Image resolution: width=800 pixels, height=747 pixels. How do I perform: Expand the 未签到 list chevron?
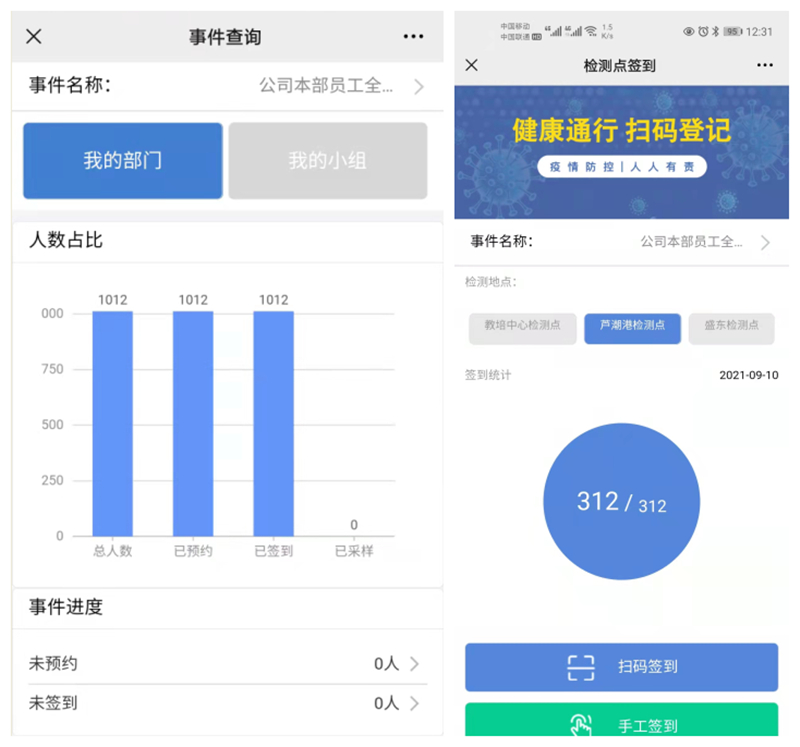[414, 703]
